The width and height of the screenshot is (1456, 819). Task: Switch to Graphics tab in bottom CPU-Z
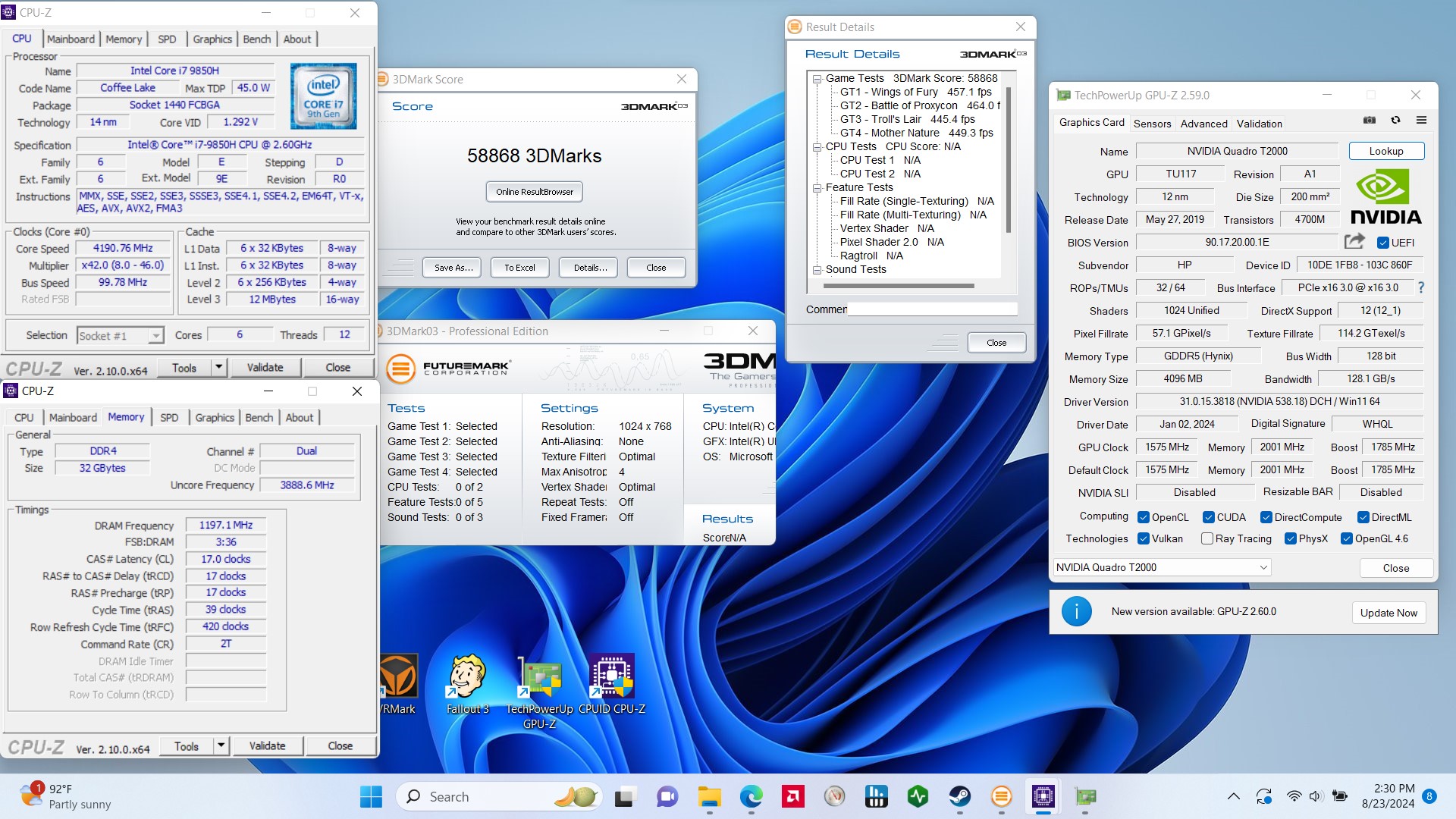point(215,417)
